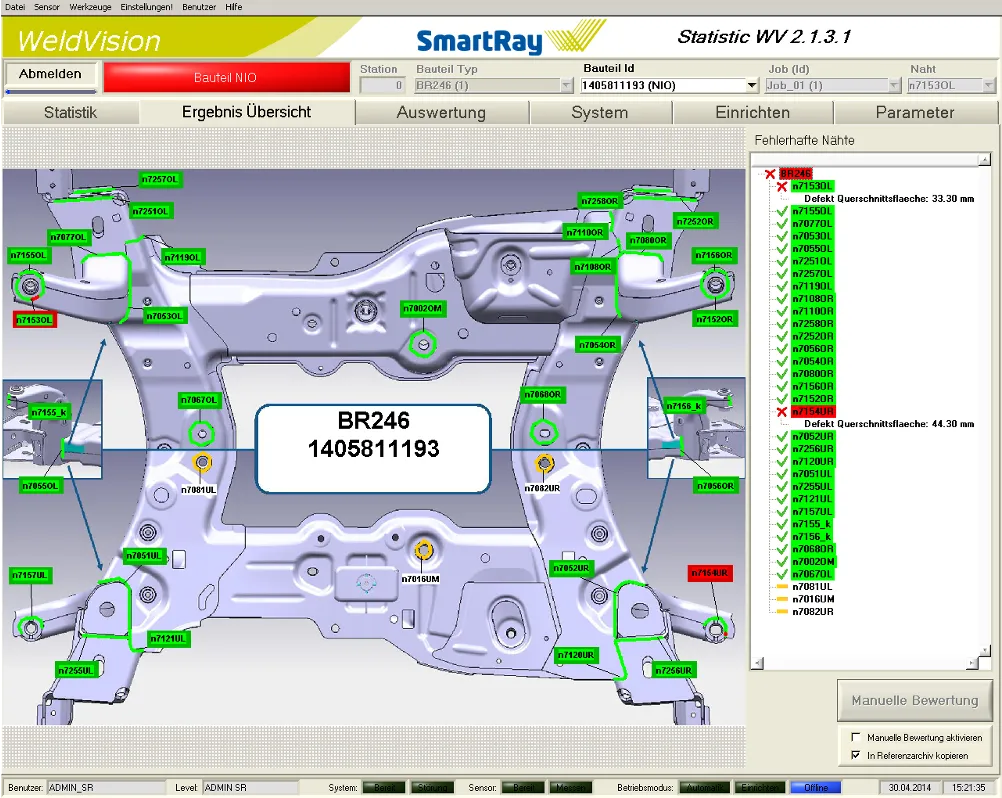Viewport: 1002px width, 798px height.
Task: Select n7154UR in the Fehlerhafte Nähte list
Action: 813,412
